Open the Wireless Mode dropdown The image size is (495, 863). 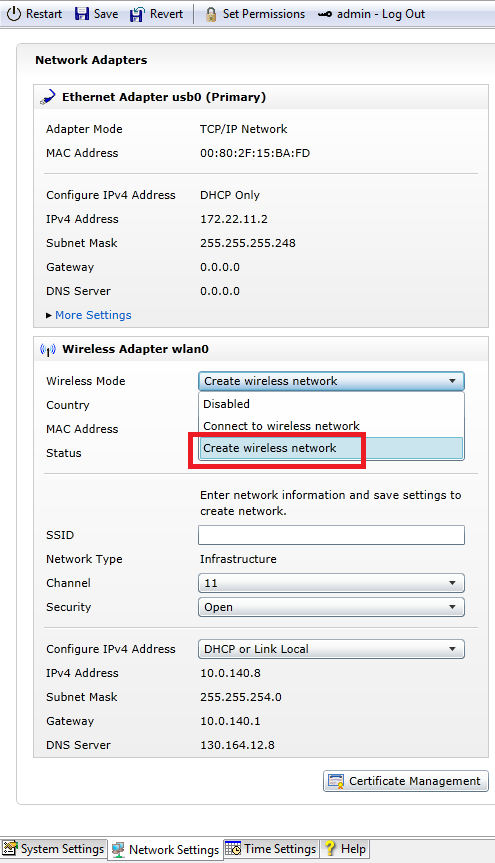[331, 381]
